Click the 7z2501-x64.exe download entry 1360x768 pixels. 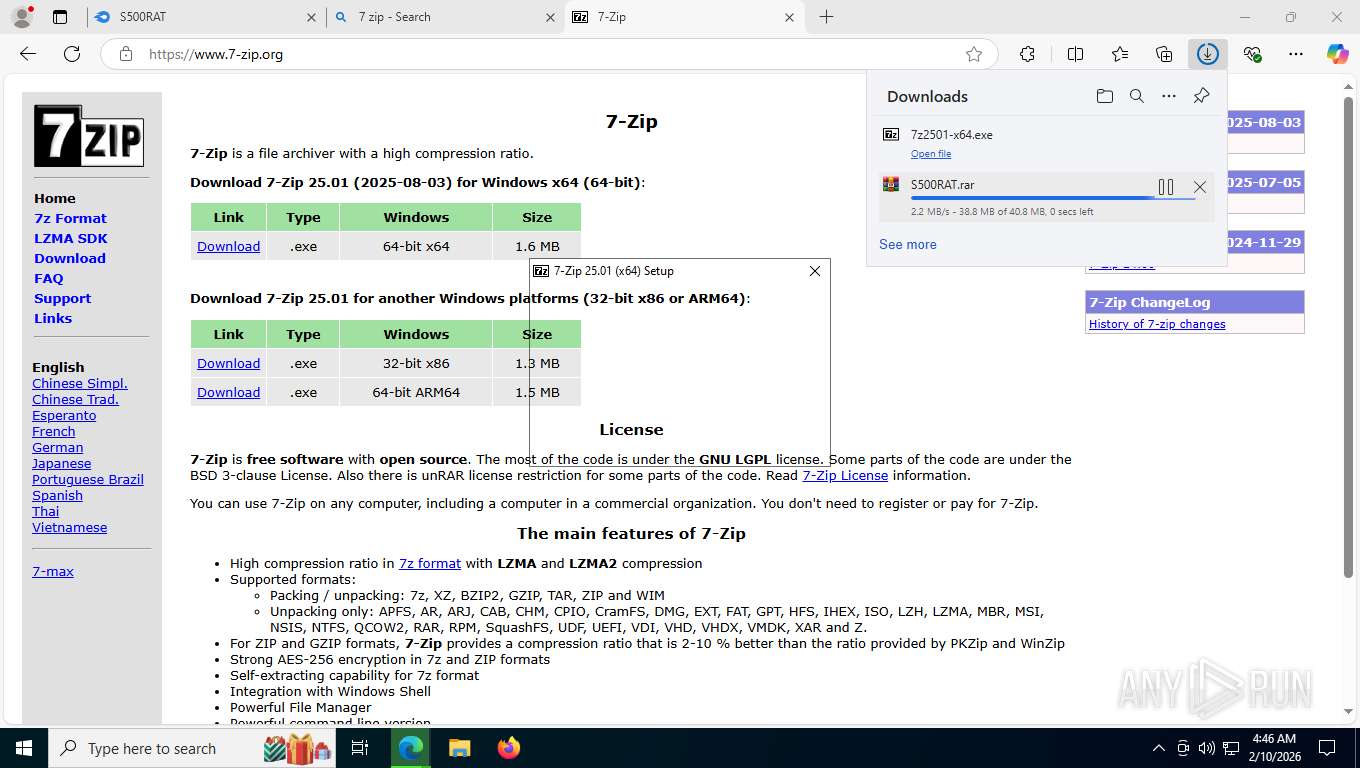click(x=1047, y=143)
